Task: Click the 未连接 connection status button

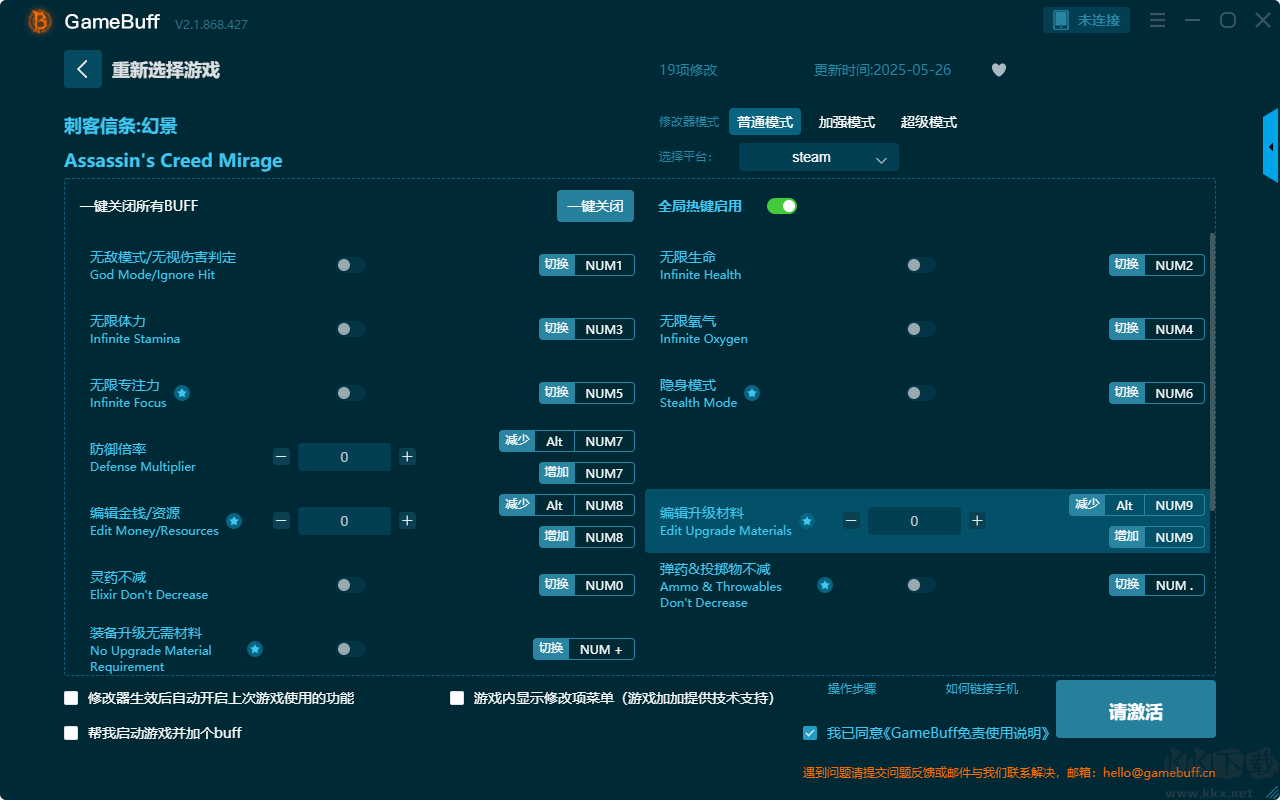Action: tap(1087, 20)
